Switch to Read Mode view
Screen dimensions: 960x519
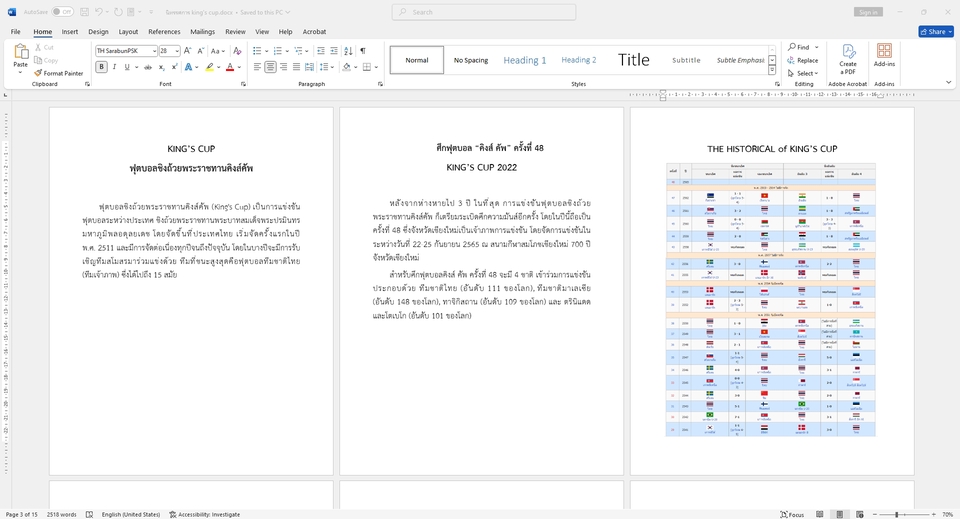819,515
